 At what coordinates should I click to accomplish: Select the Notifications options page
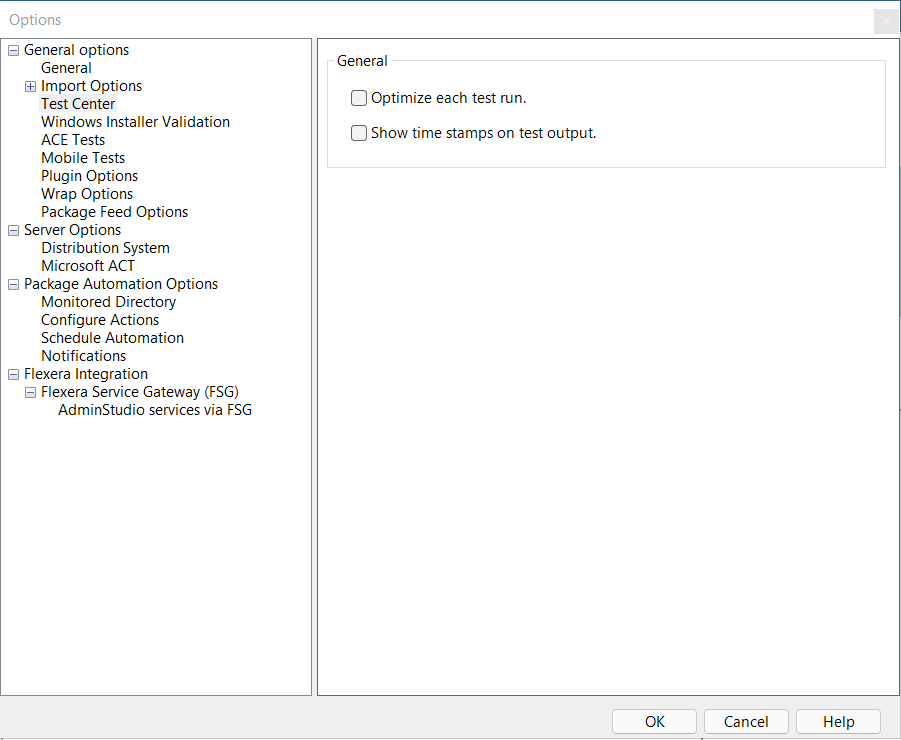pos(83,355)
